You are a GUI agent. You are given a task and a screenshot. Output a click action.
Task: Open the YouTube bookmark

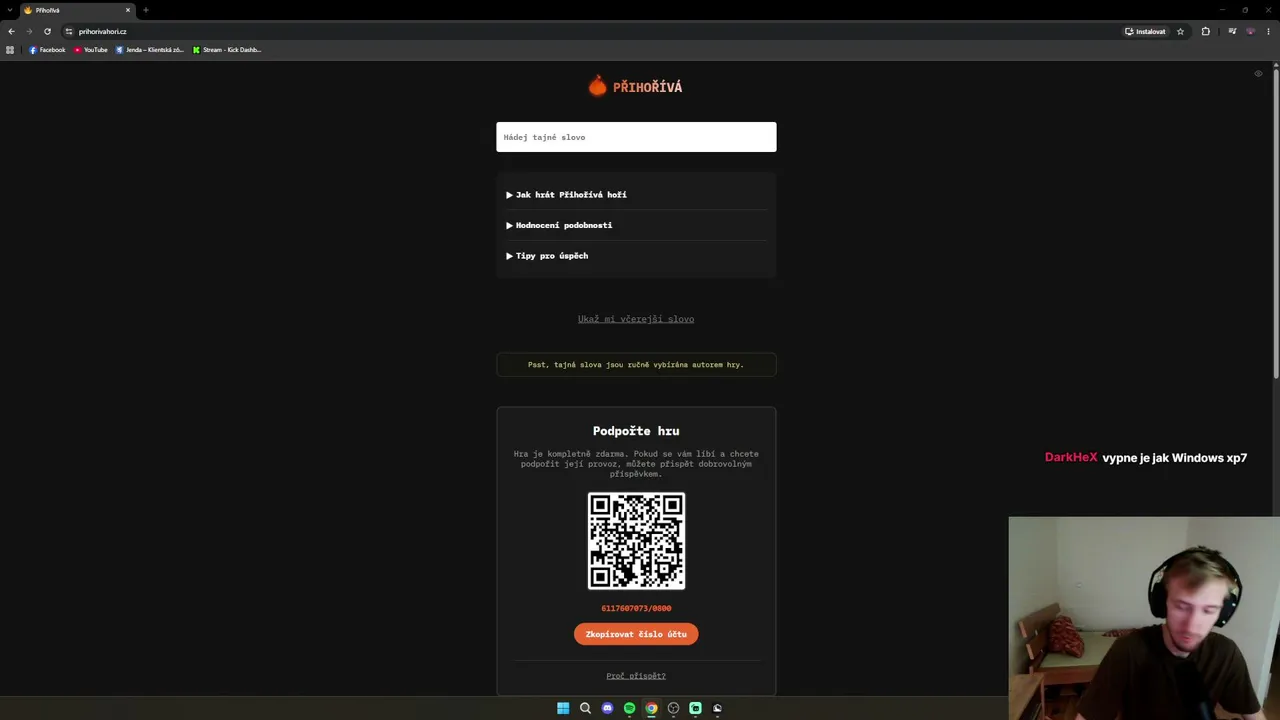(91, 50)
